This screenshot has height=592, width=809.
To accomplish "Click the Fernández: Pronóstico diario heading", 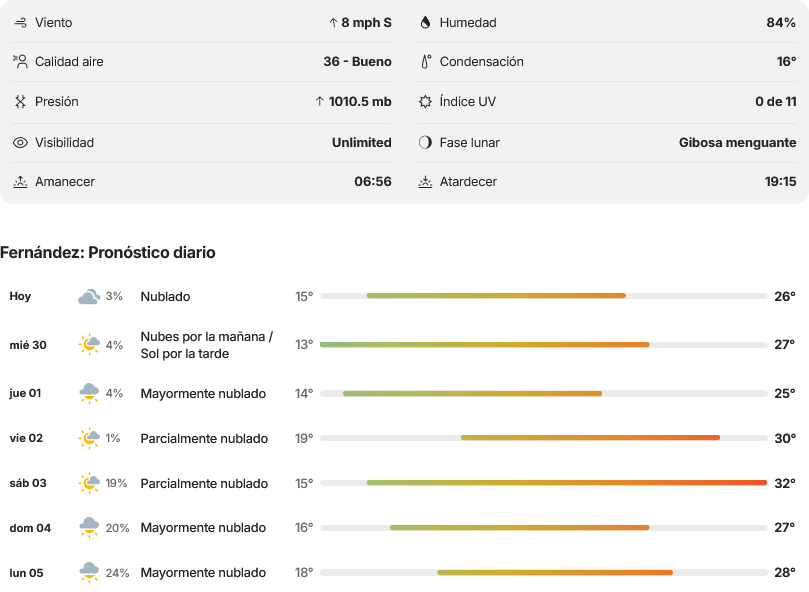I will pyautogui.click(x=108, y=252).
